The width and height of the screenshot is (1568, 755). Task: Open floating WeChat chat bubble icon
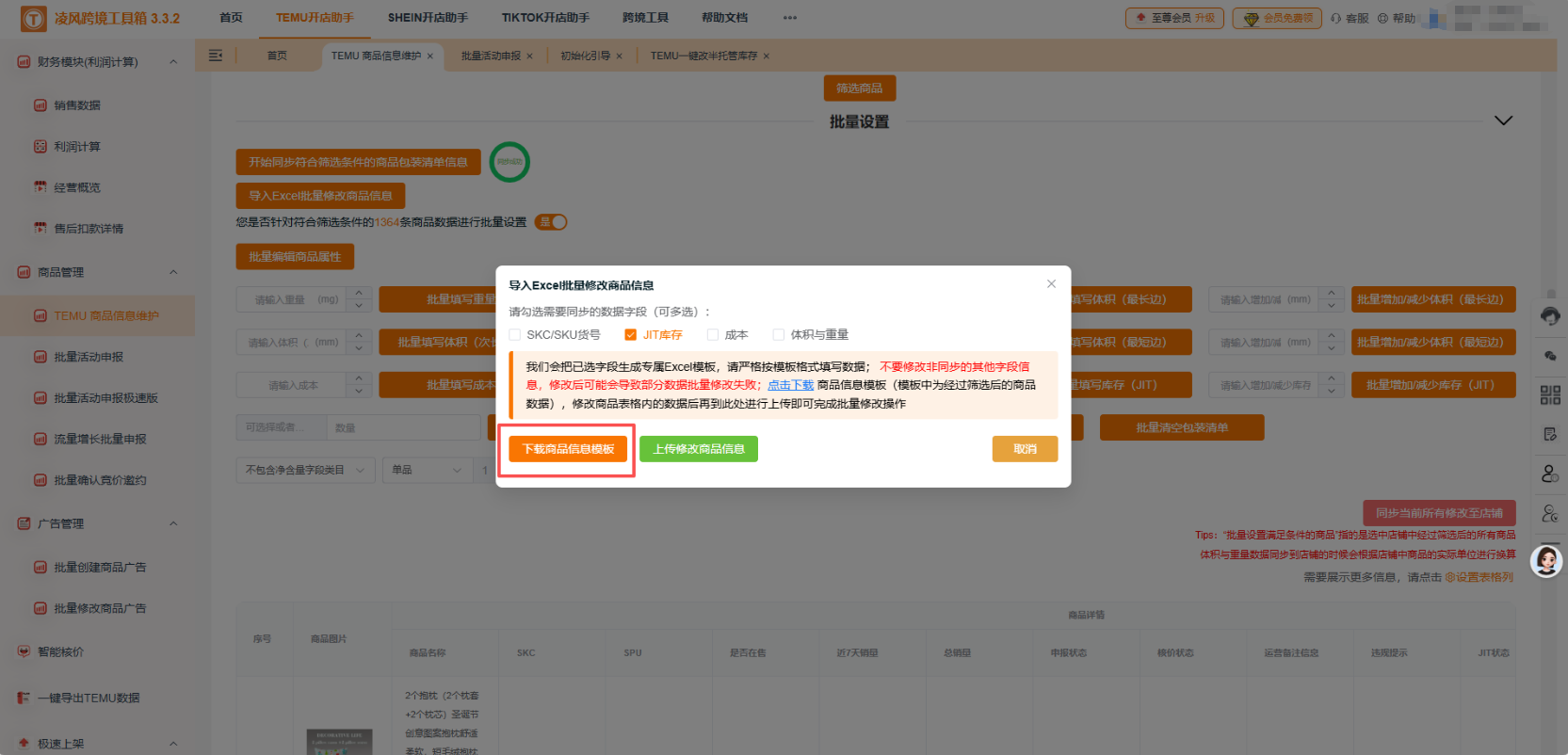point(1550,356)
